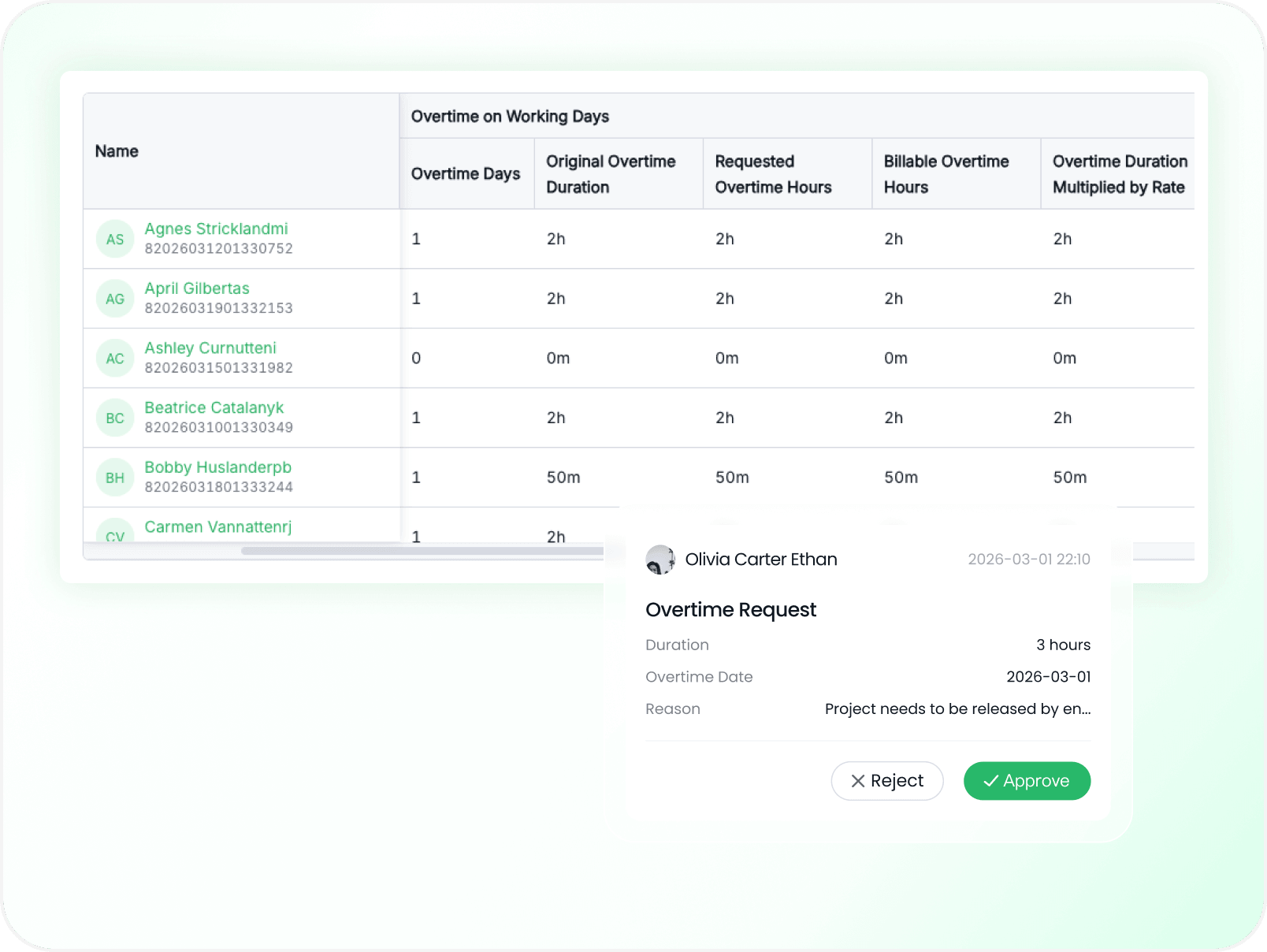Image resolution: width=1267 pixels, height=952 pixels.
Task: Click the Overtime Days column header
Action: click(x=466, y=174)
